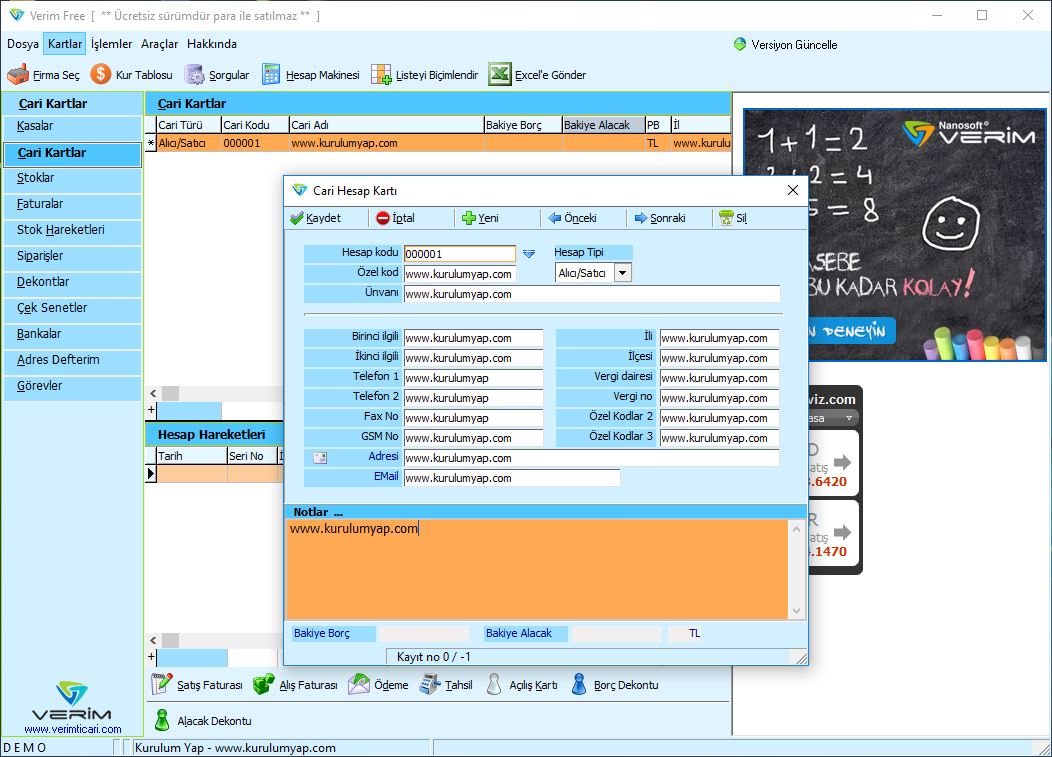Screen dimensions: 1052x757
Task: Click the Alış Faturası icon
Action: 264,685
